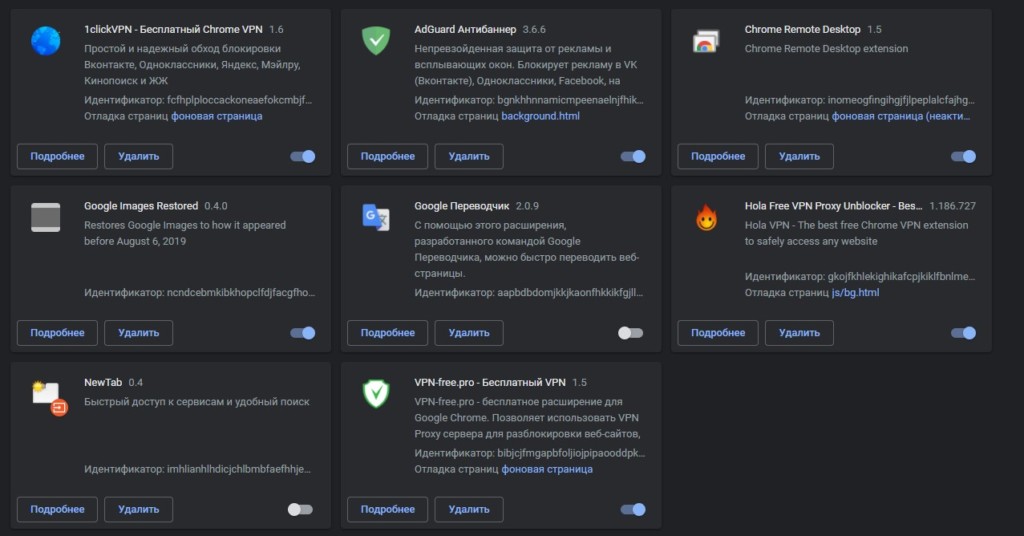
Task: Click Удалить for VPN-free.pro
Action: tap(469, 509)
